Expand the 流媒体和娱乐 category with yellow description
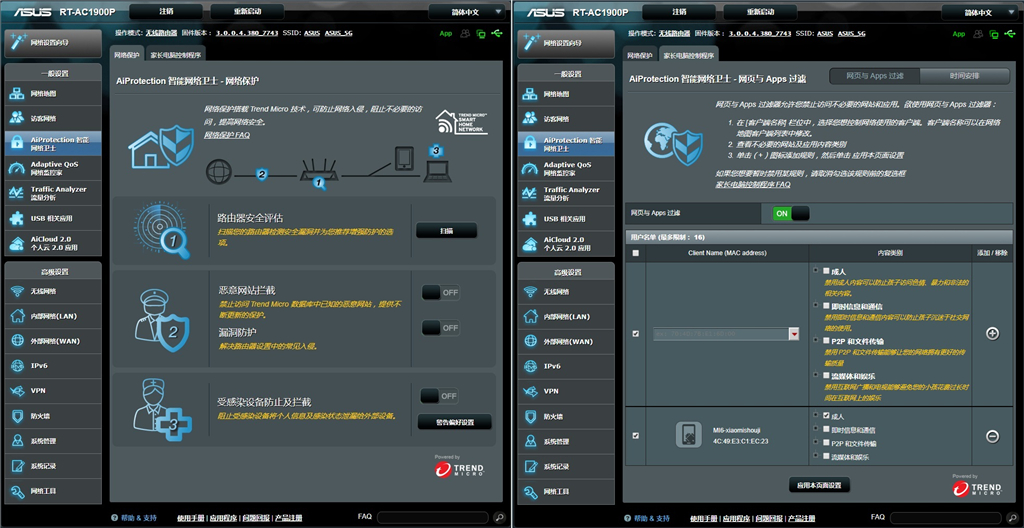Viewport: 1024px width, 528px height. [x=816, y=376]
